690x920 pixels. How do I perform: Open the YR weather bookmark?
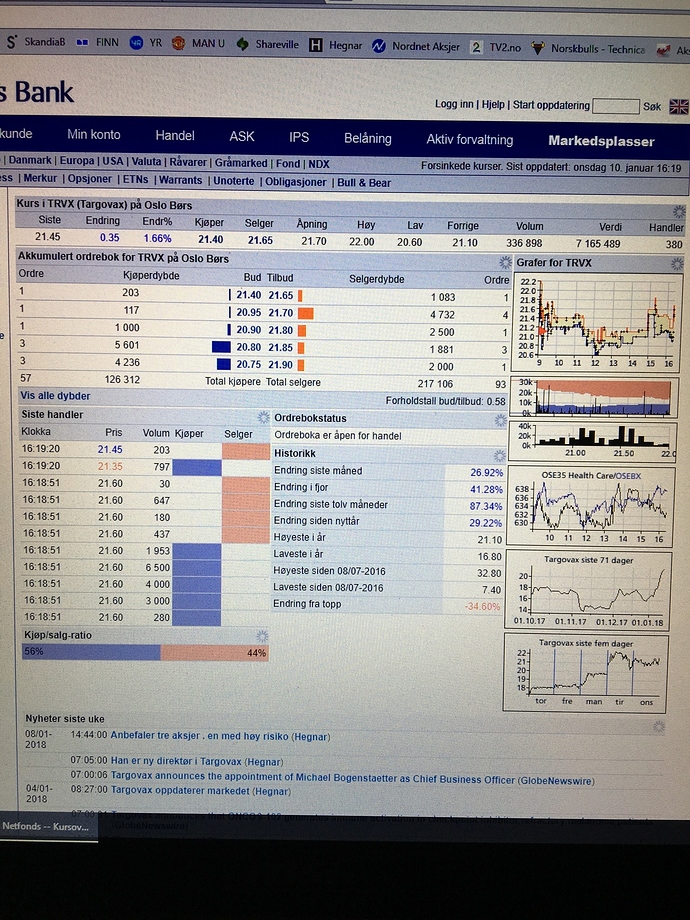point(146,43)
